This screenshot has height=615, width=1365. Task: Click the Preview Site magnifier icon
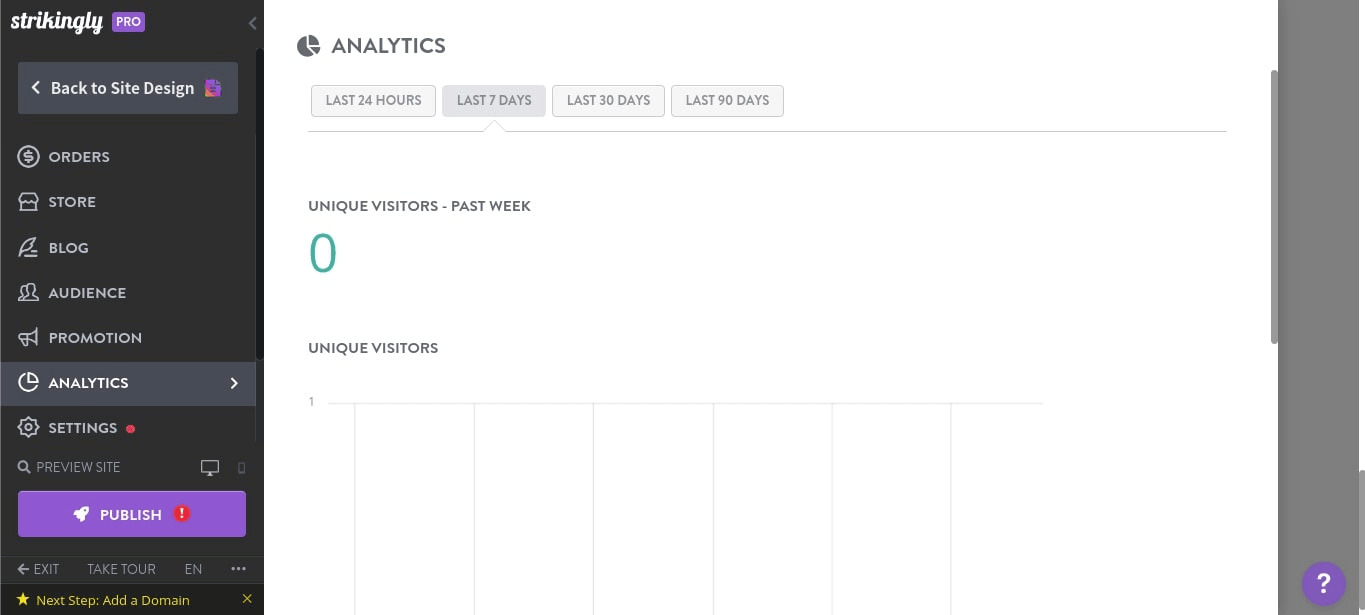click(x=22, y=467)
